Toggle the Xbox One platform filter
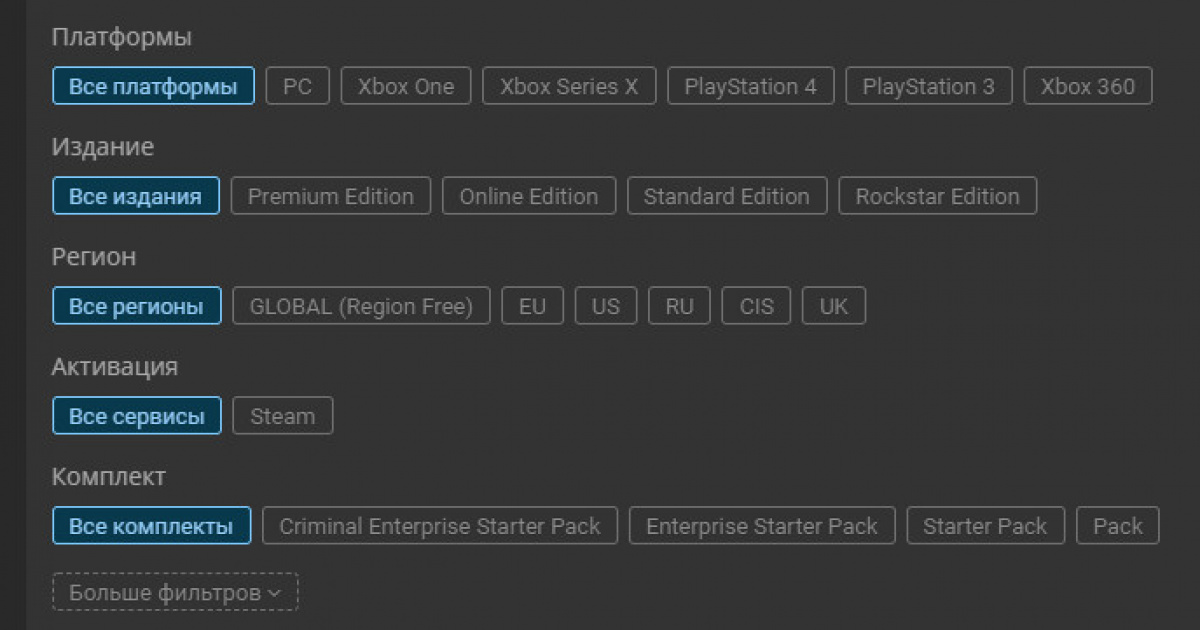 [x=406, y=86]
